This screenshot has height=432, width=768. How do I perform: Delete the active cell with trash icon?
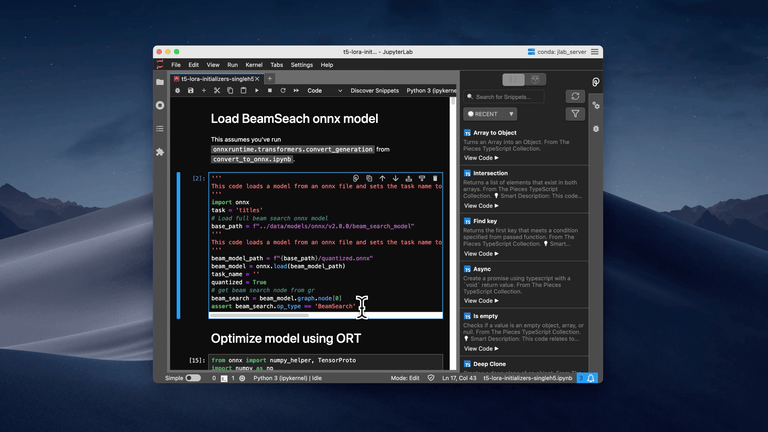pos(435,178)
